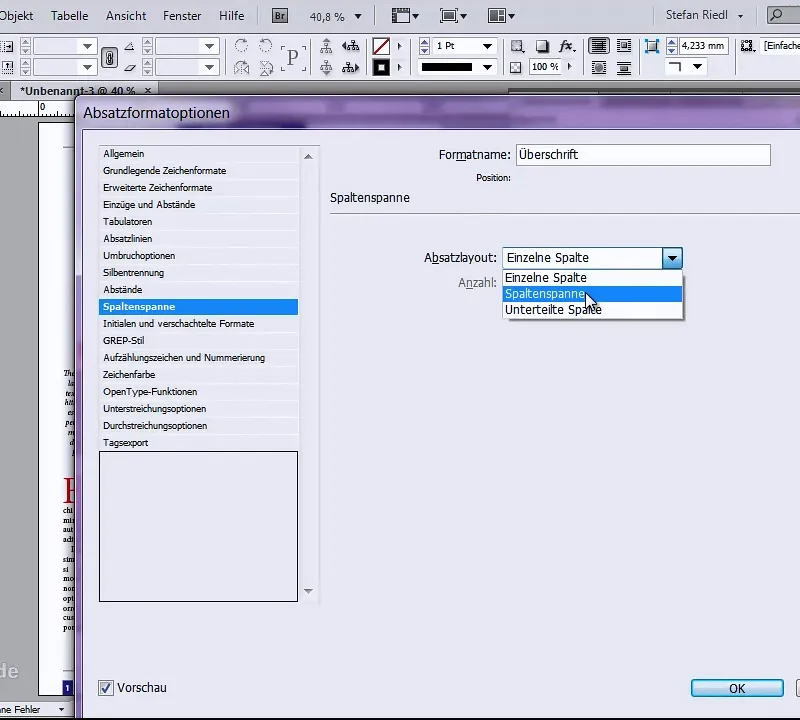
Task: Click the select content icon
Action: 326,67
